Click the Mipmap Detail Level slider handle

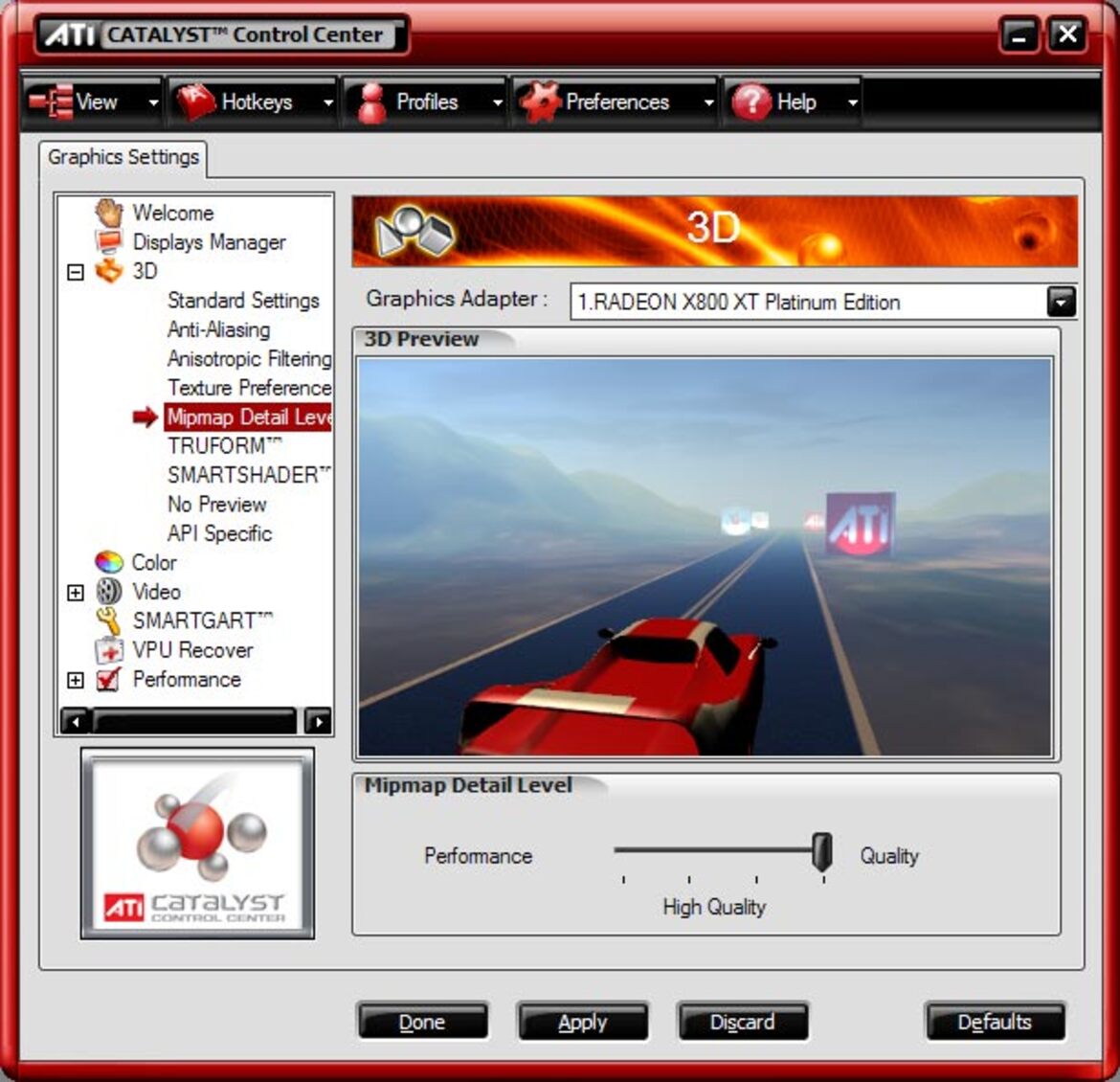pos(822,850)
